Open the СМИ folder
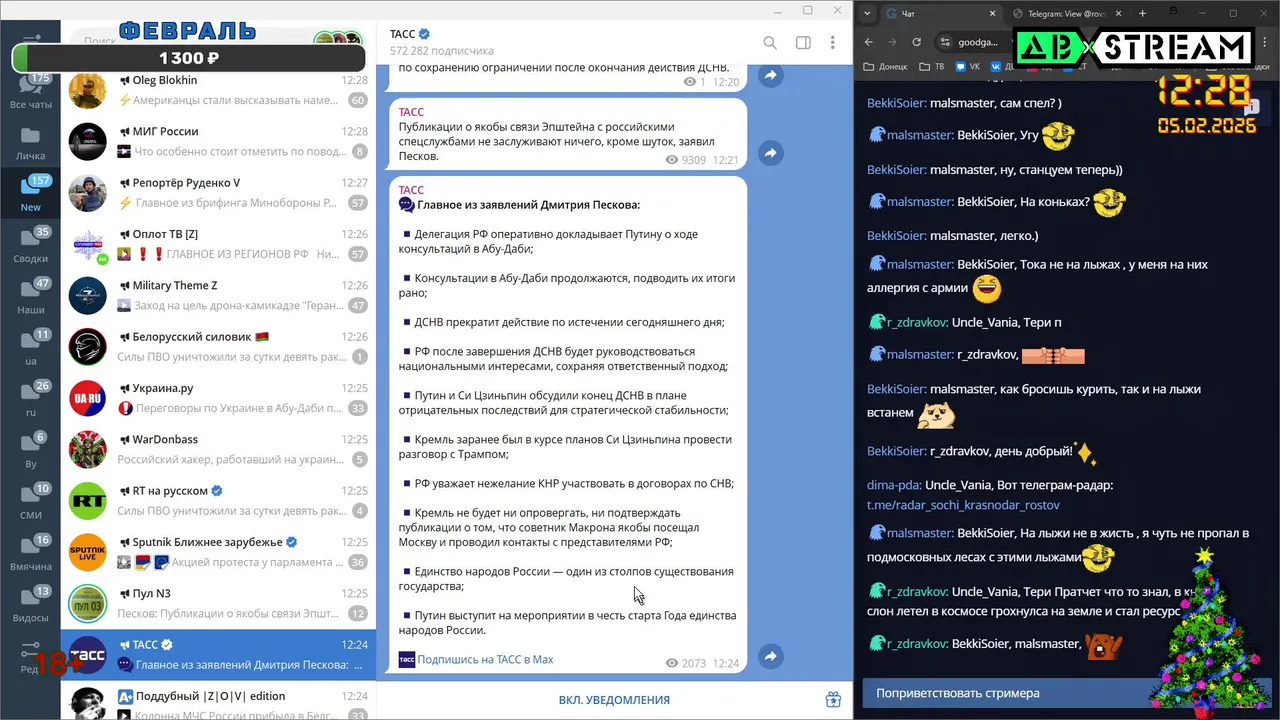 point(31,502)
